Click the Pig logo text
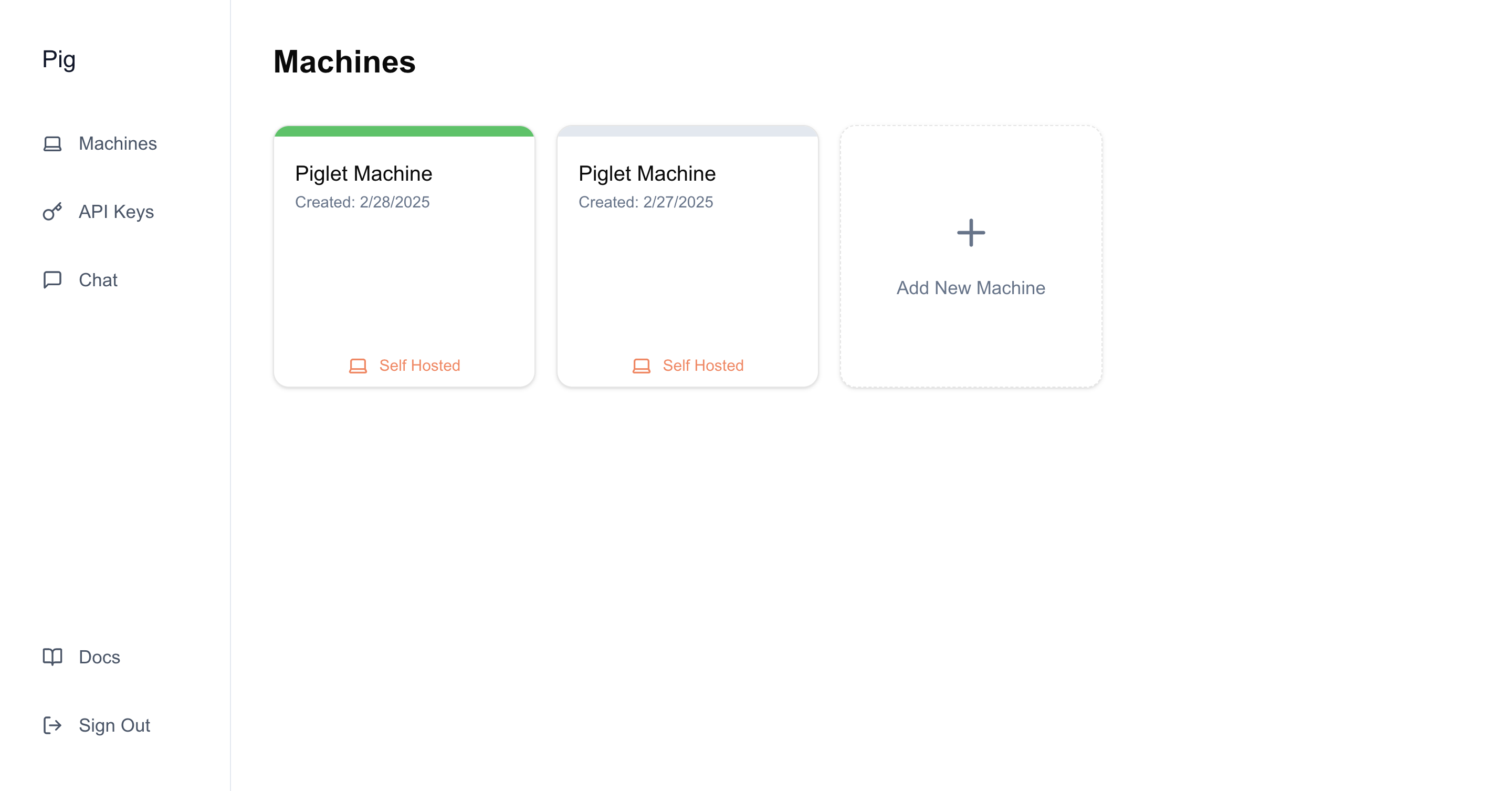Screen dimensions: 1512x791 tap(59, 59)
